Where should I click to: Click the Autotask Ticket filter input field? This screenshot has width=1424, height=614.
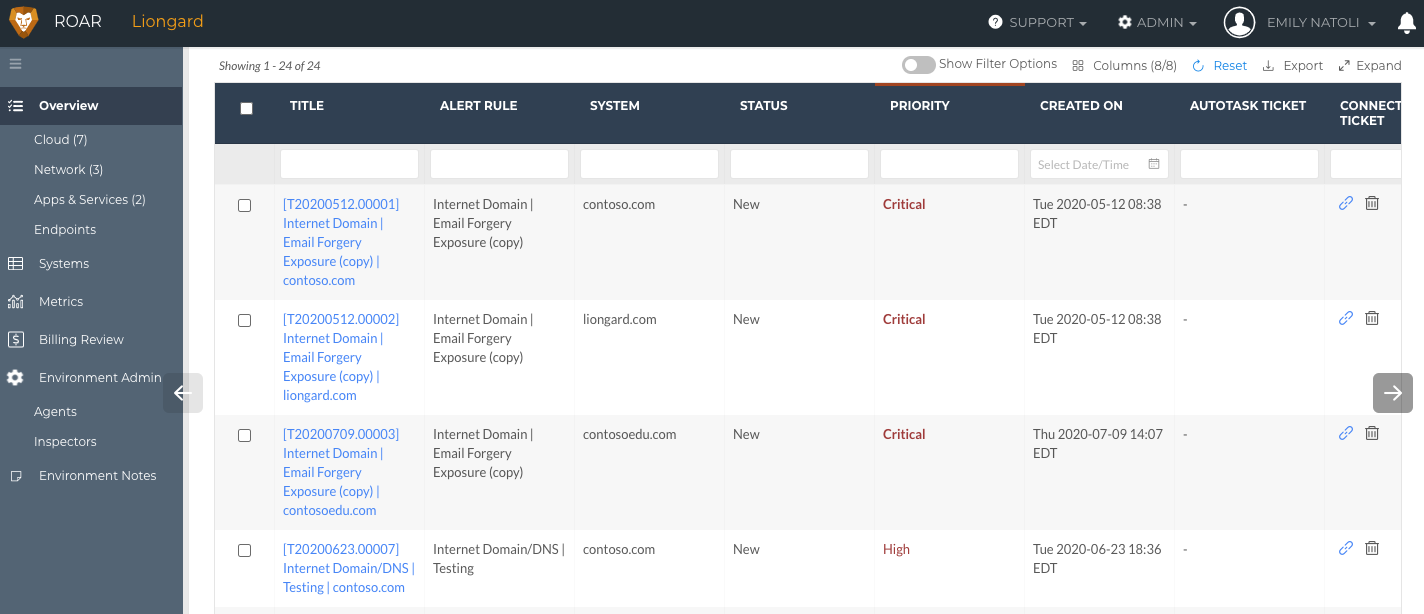tap(1249, 164)
